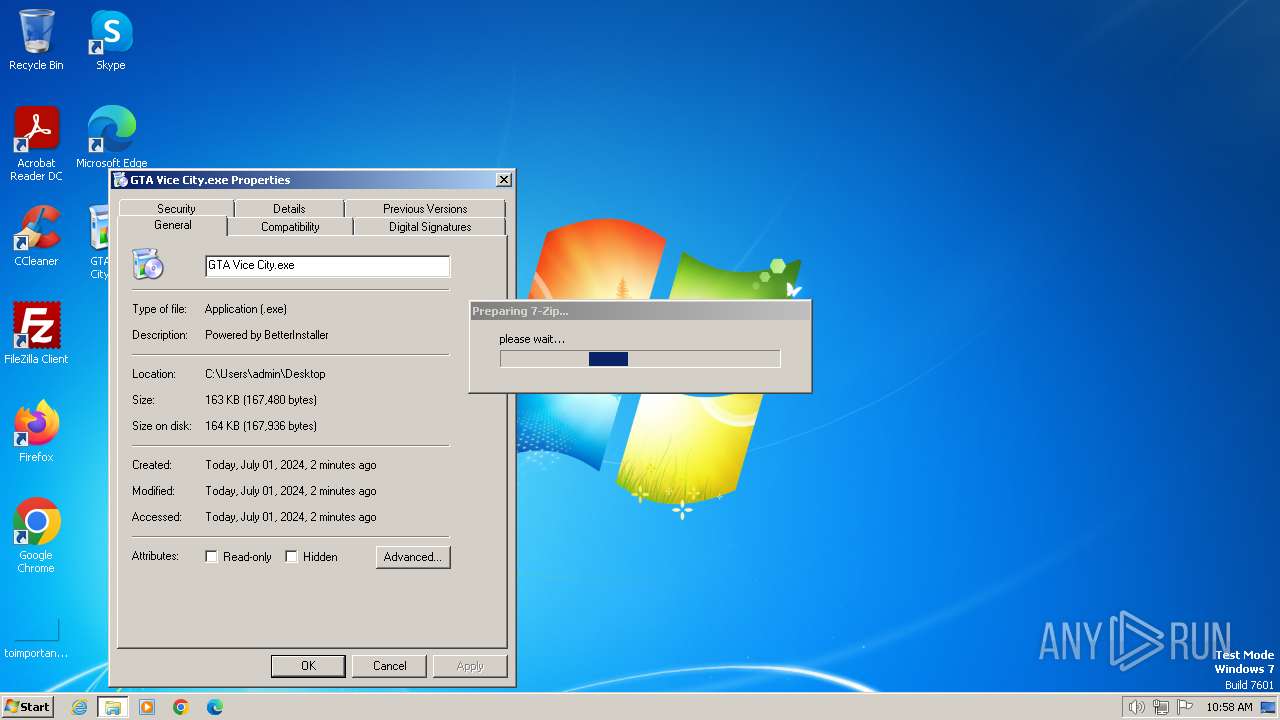Screen dimensions: 1280x720
Task: Toggle the Hidden attribute checkbox
Action: click(x=291, y=557)
